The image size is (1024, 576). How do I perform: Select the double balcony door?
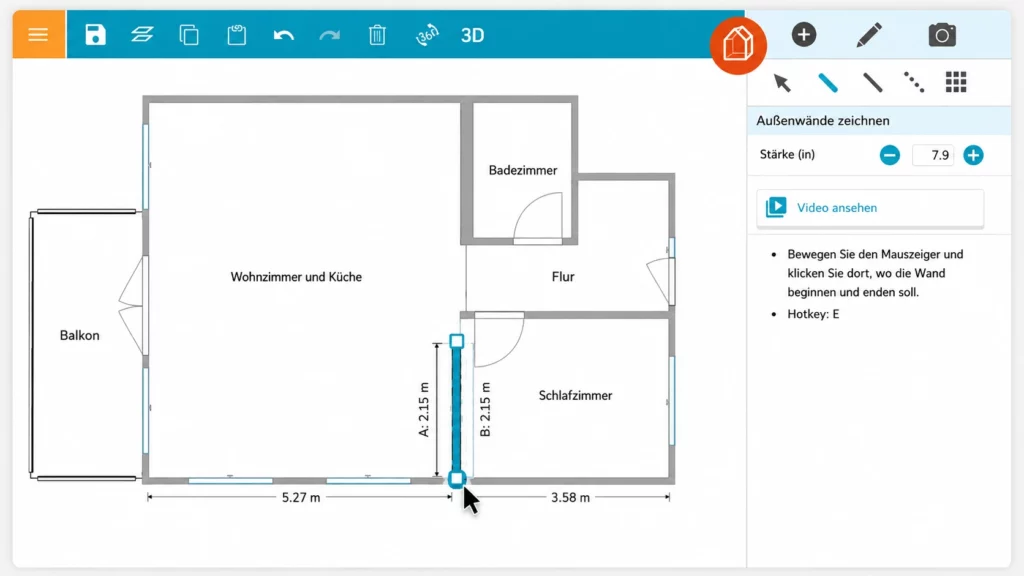click(133, 306)
